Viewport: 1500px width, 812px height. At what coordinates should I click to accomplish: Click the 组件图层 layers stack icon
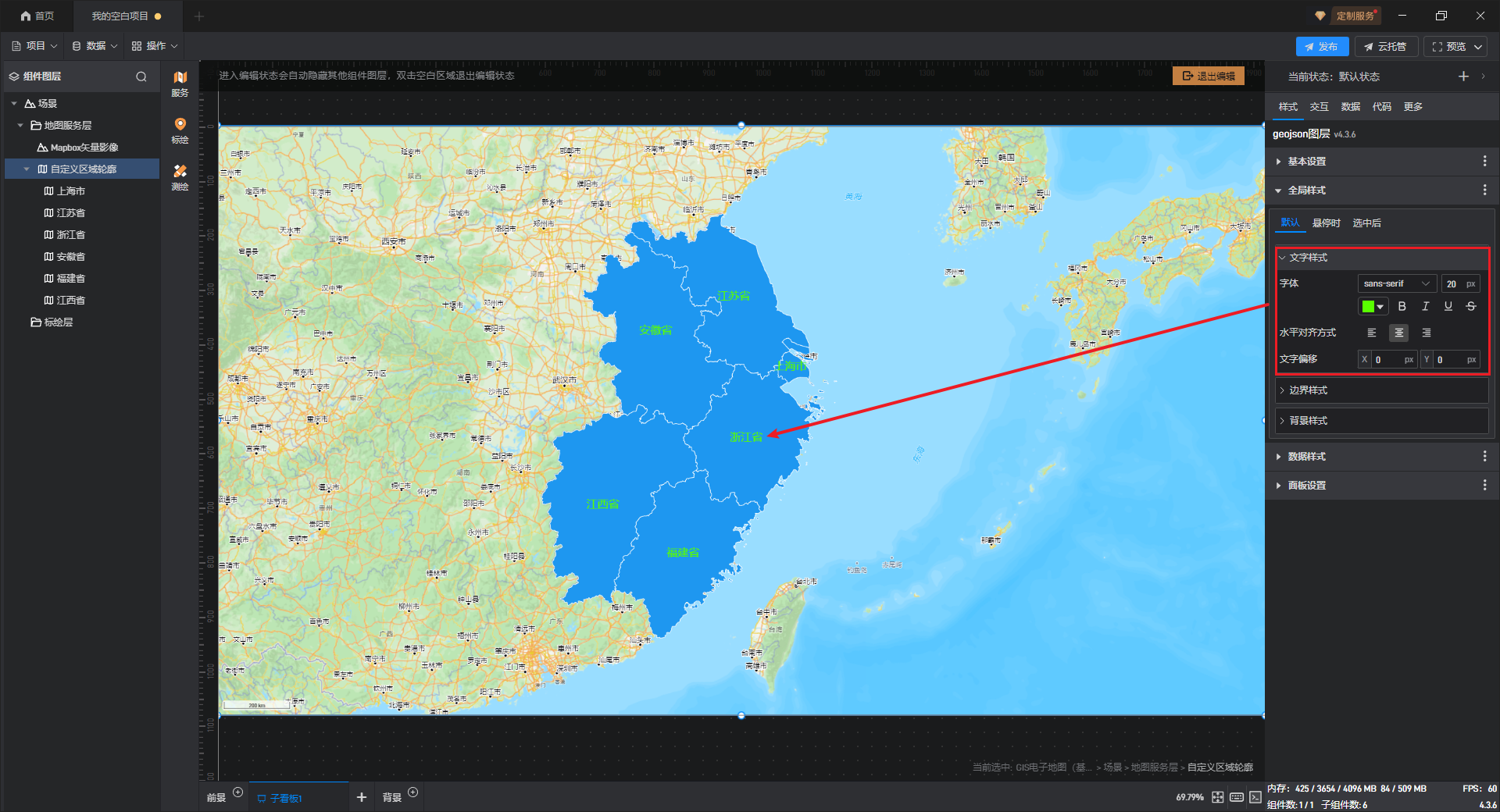[14, 77]
